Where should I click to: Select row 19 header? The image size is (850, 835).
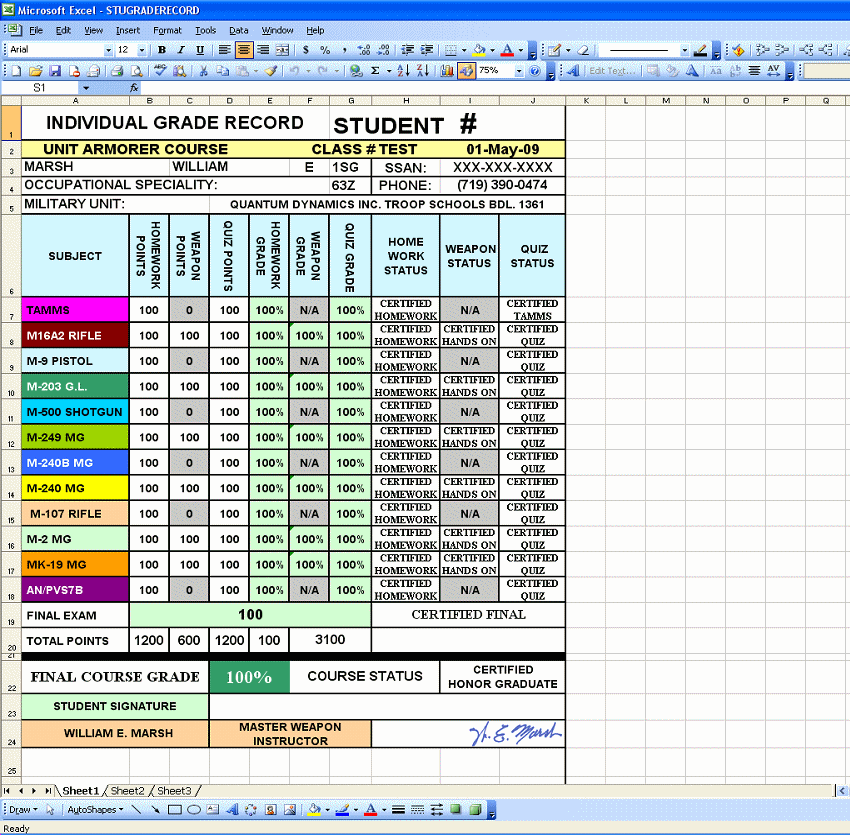11,615
